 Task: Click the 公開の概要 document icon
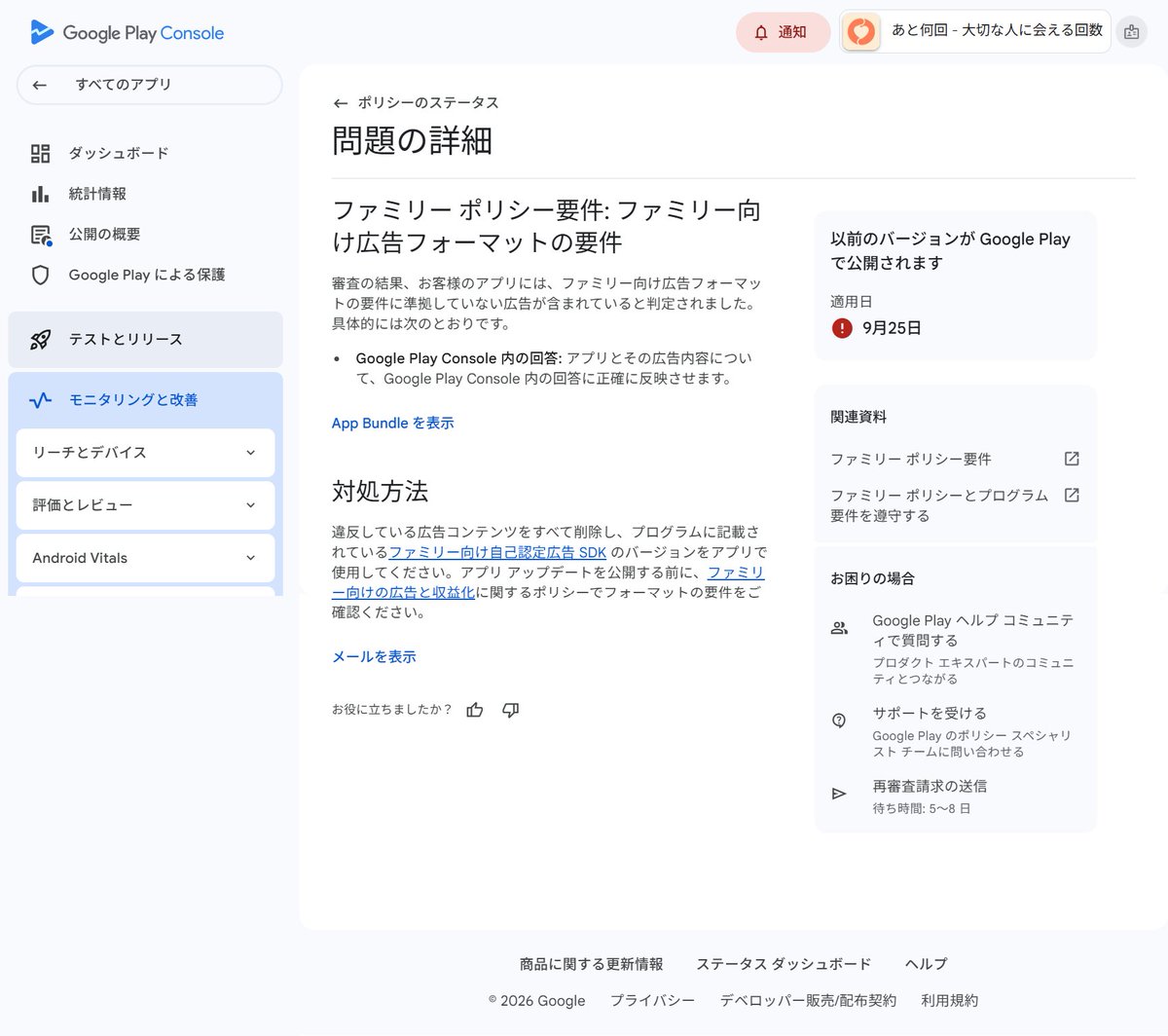41,235
